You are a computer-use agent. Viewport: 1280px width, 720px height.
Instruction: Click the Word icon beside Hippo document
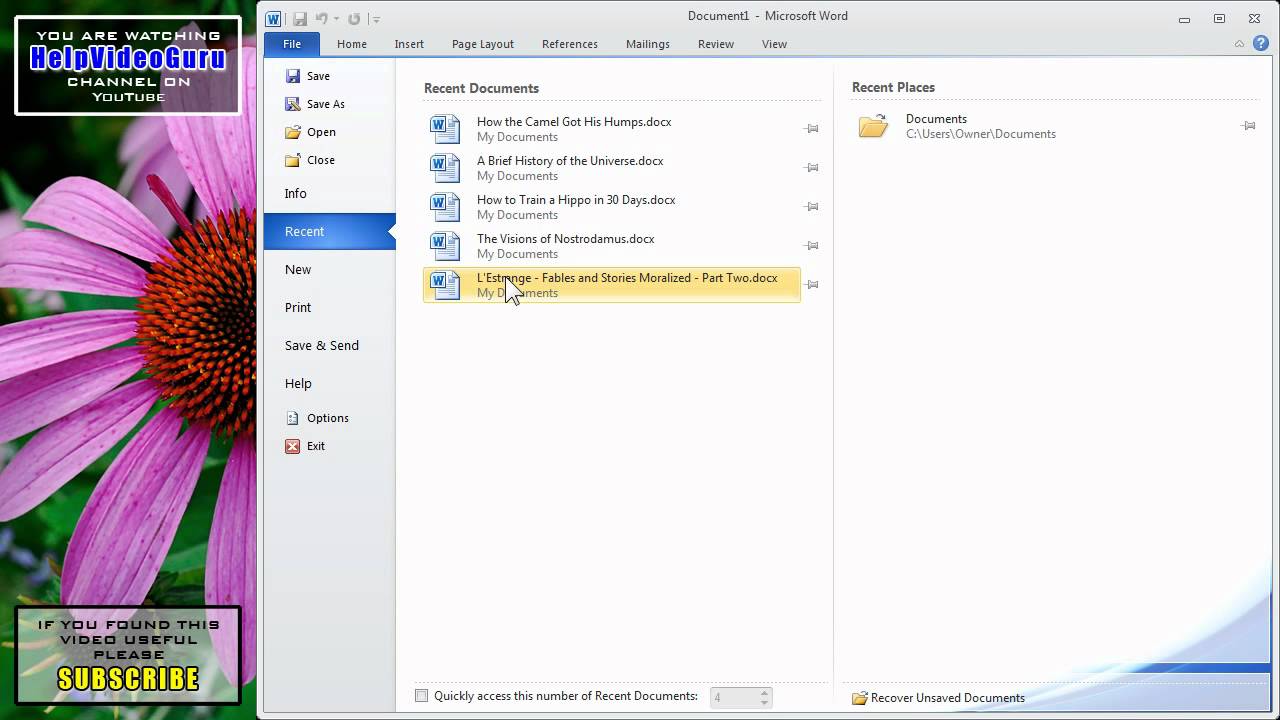[x=445, y=207]
